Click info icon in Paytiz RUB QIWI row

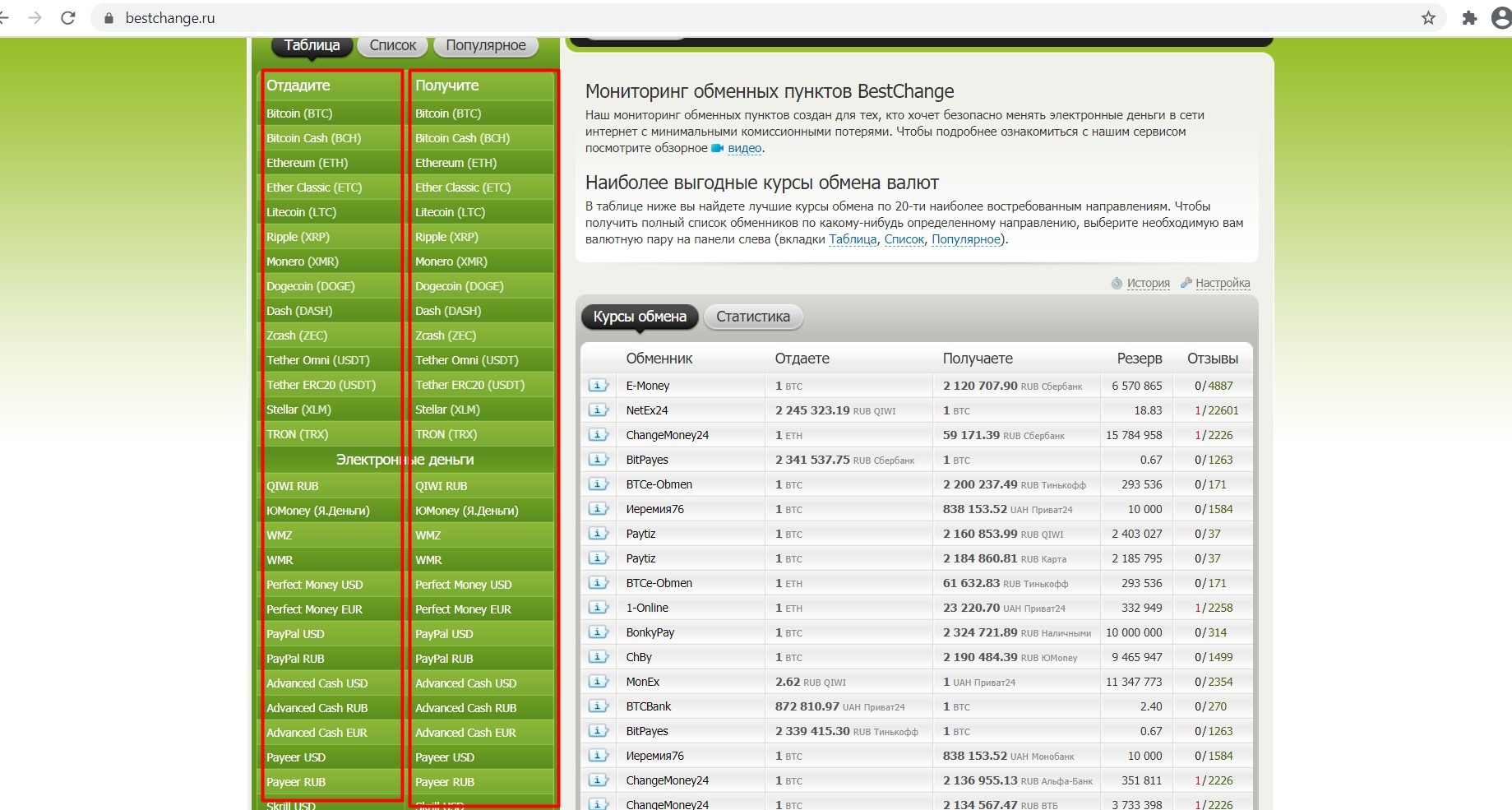[x=598, y=534]
